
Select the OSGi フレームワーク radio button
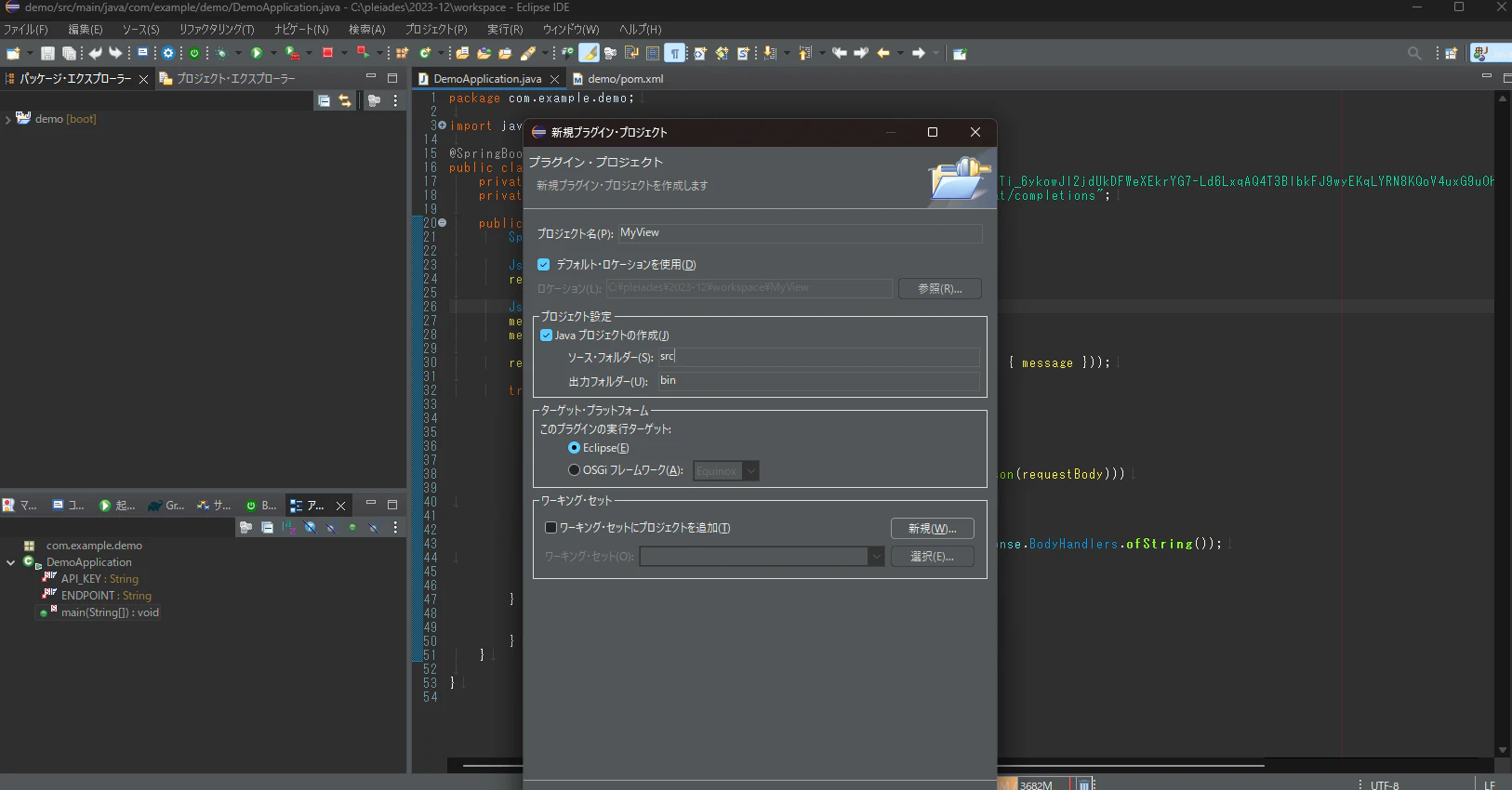coord(574,470)
